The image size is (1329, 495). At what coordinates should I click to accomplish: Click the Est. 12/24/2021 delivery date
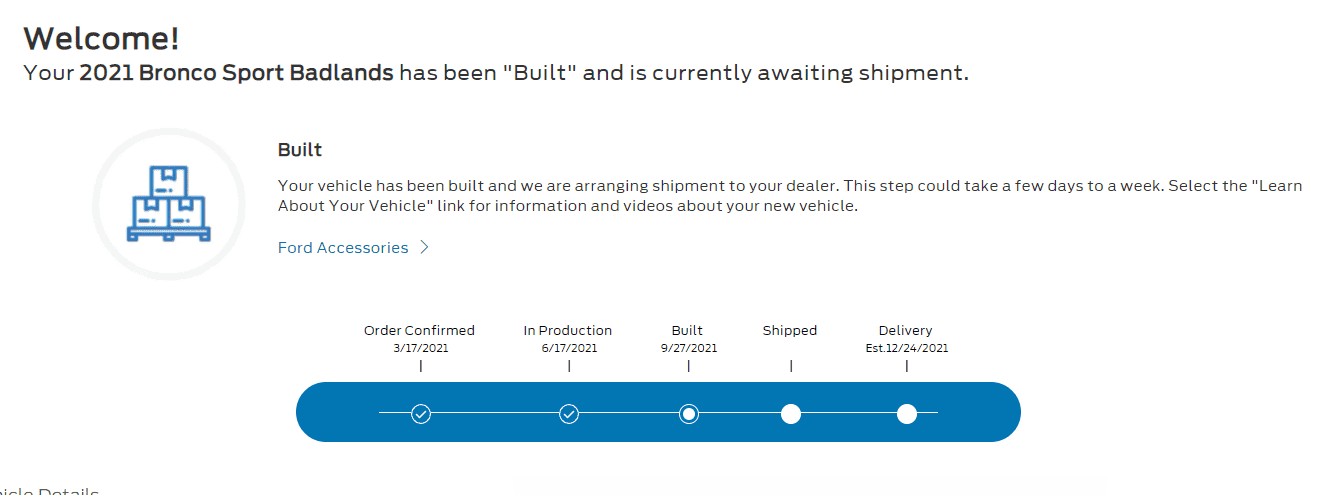[x=907, y=348]
